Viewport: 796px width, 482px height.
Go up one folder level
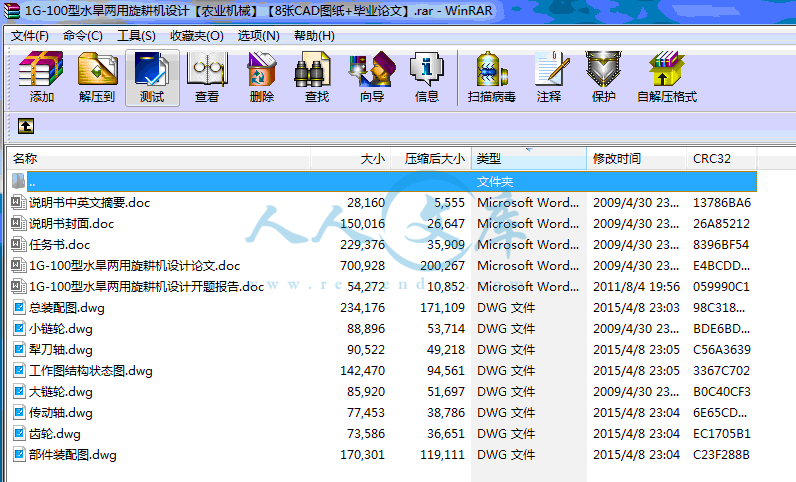(x=26, y=125)
